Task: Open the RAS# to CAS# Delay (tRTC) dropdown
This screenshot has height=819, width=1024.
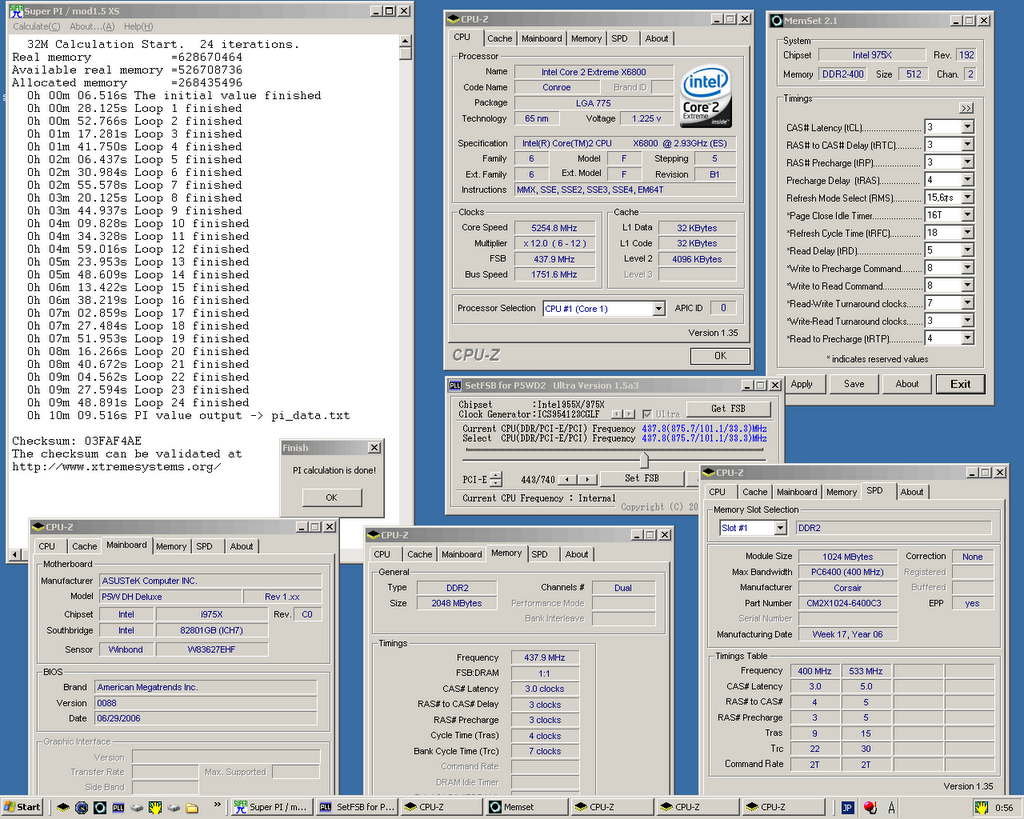Action: (x=967, y=144)
